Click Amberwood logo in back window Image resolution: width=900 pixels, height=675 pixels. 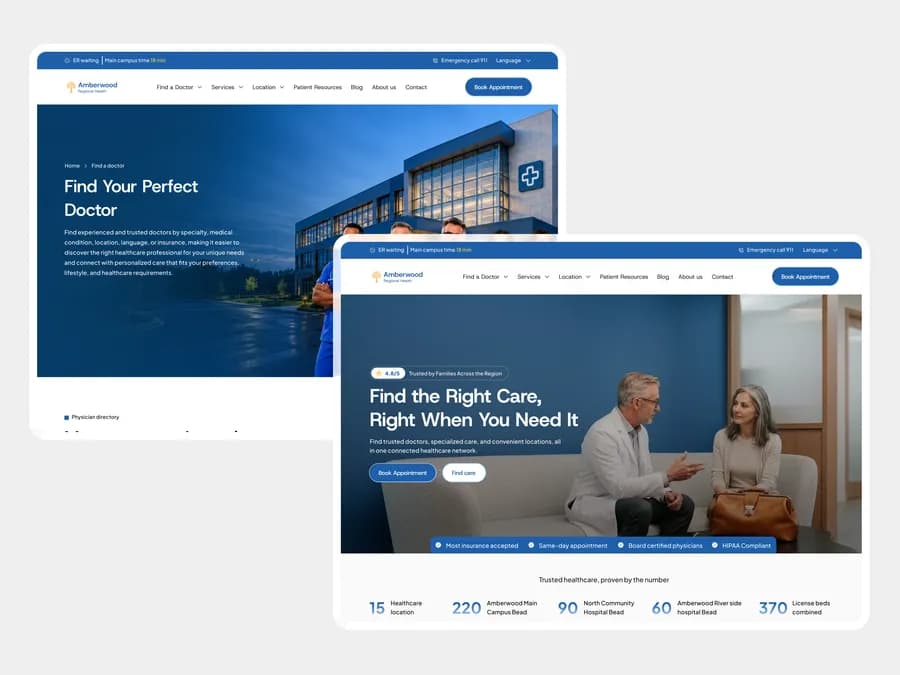coord(92,87)
